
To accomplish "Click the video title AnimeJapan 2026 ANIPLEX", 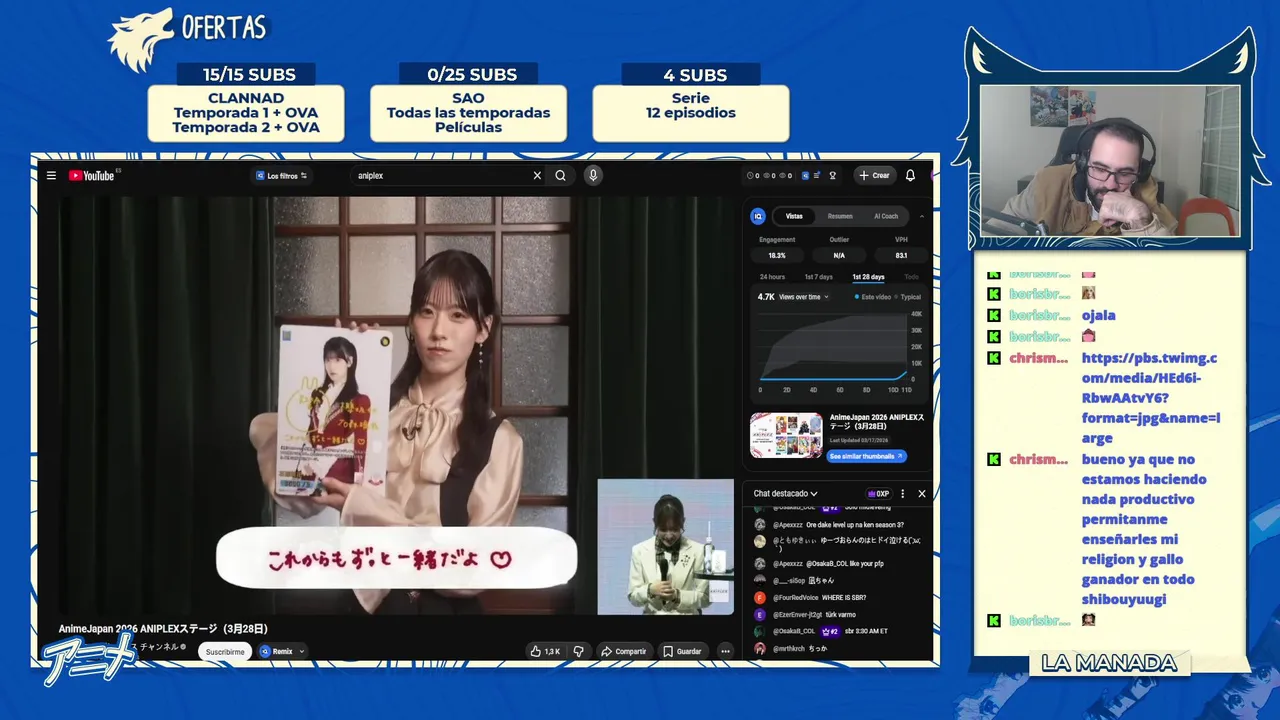I will point(163,629).
